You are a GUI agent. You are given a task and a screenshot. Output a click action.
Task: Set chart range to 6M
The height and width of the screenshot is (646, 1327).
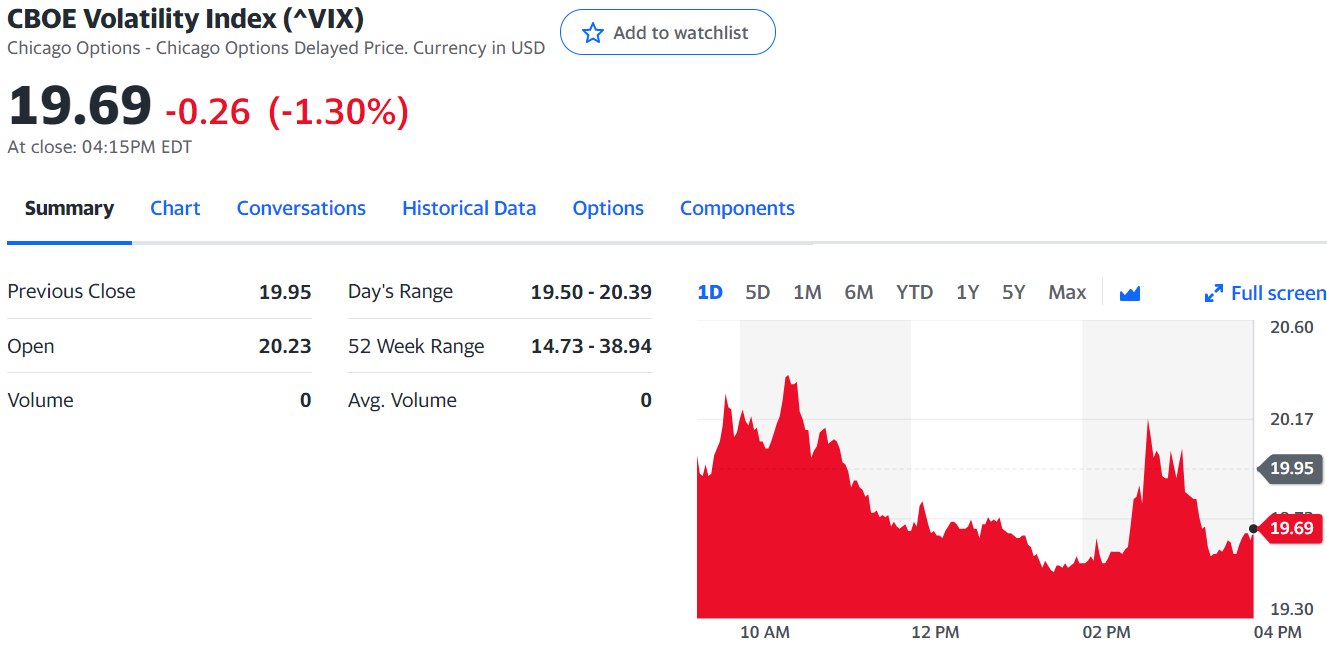coord(859,292)
